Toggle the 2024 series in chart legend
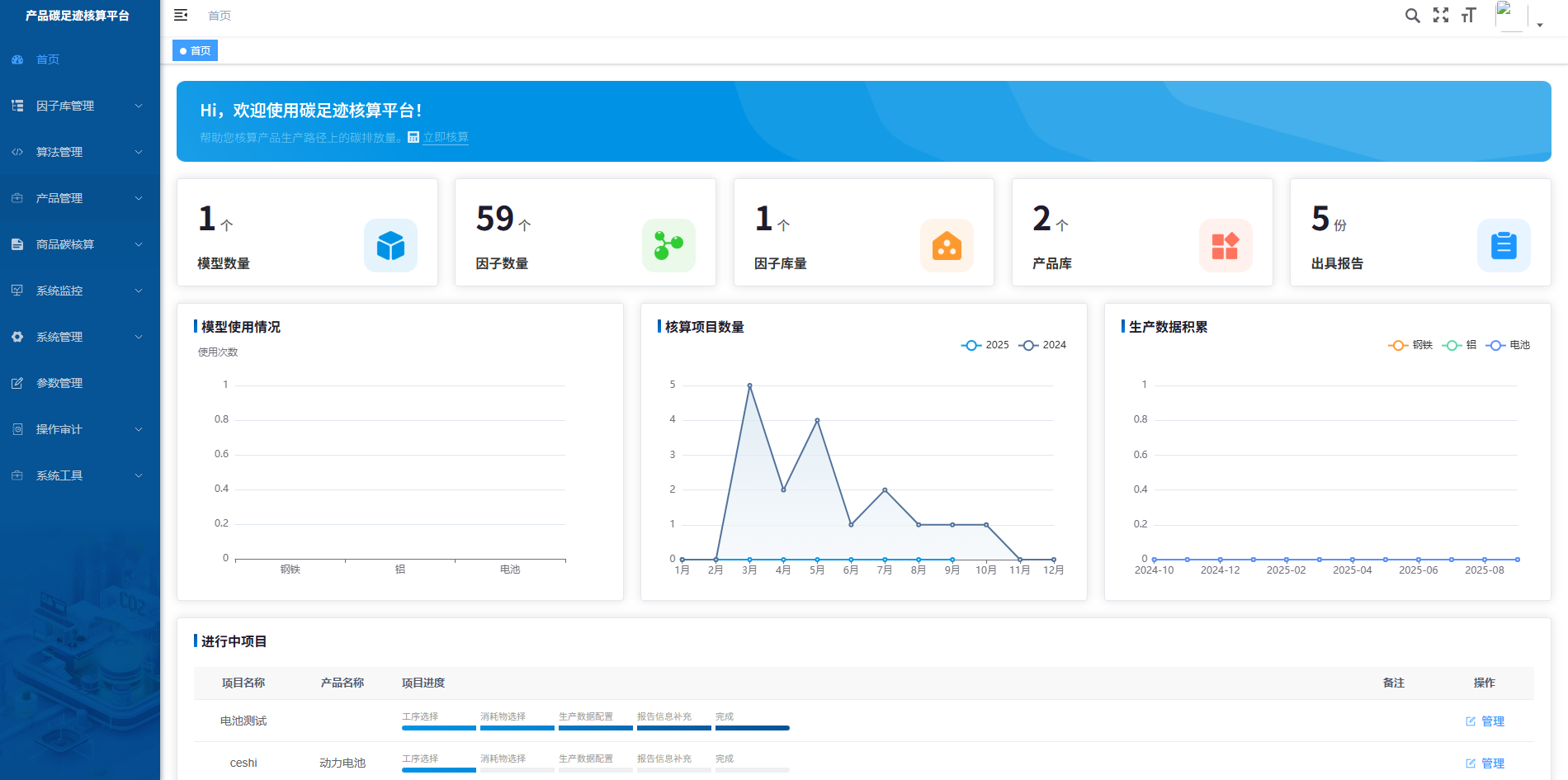The height and width of the screenshot is (780, 1568). [x=1042, y=345]
